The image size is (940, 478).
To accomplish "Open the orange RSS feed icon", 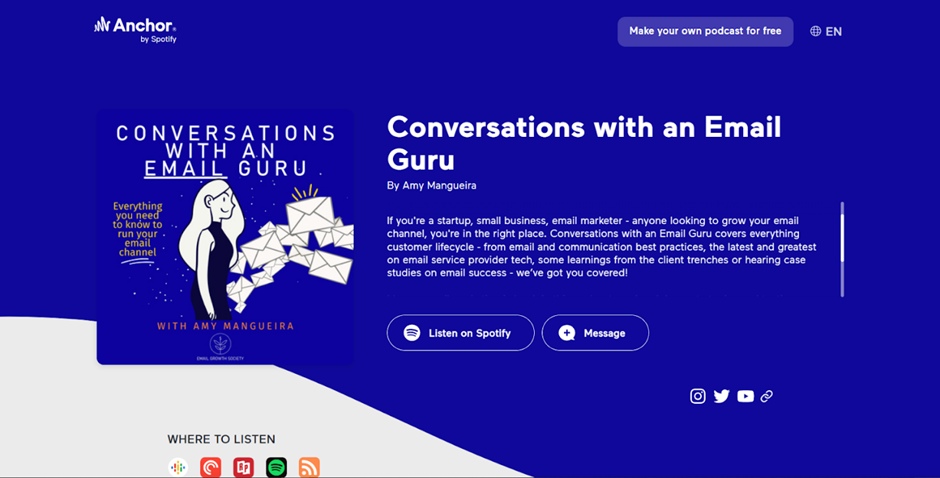I will click(x=309, y=467).
